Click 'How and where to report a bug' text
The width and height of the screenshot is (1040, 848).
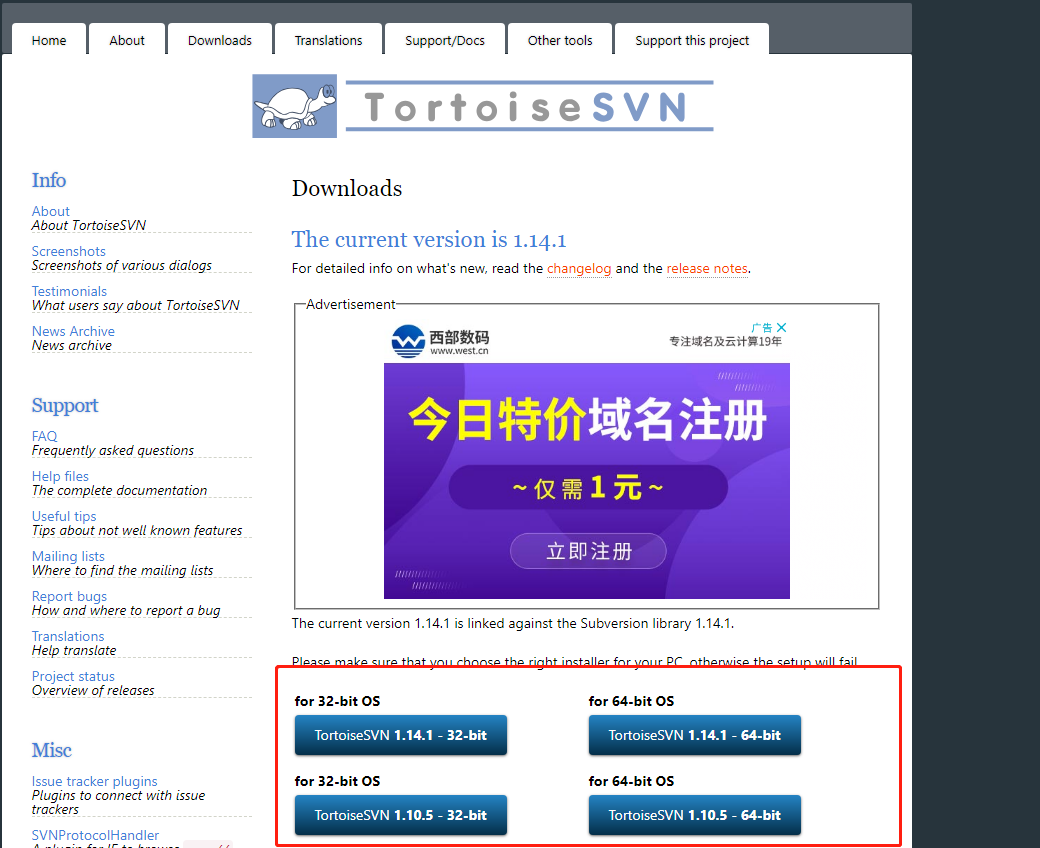[126, 610]
